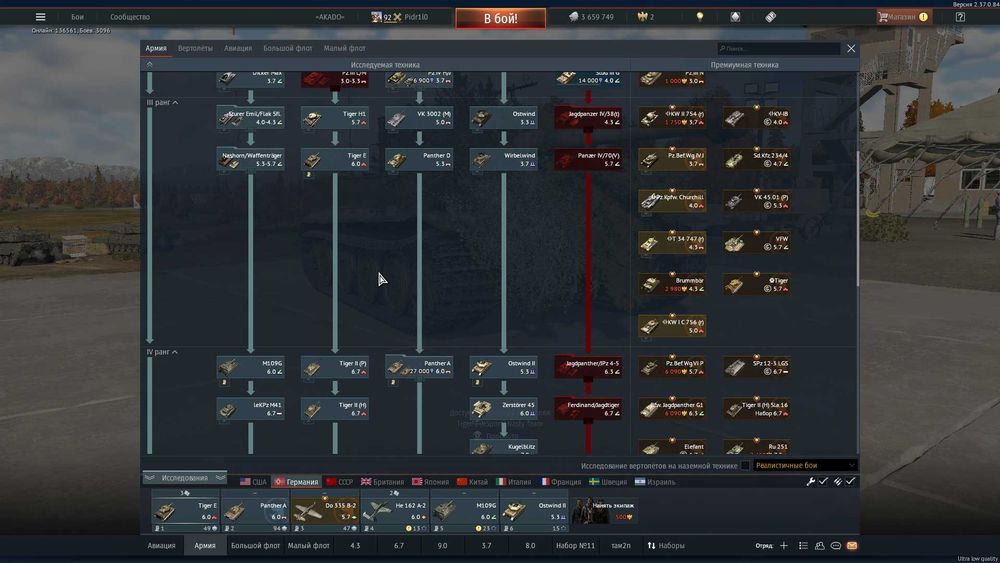Image resolution: width=1000 pixels, height=563 pixels.
Task: Select Panther D vehicle
Action: point(419,159)
